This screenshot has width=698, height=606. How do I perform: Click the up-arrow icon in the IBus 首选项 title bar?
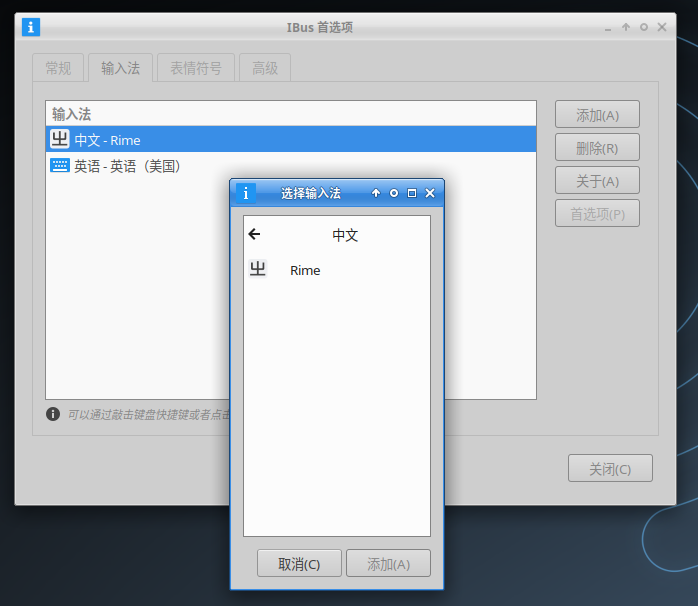[626, 28]
